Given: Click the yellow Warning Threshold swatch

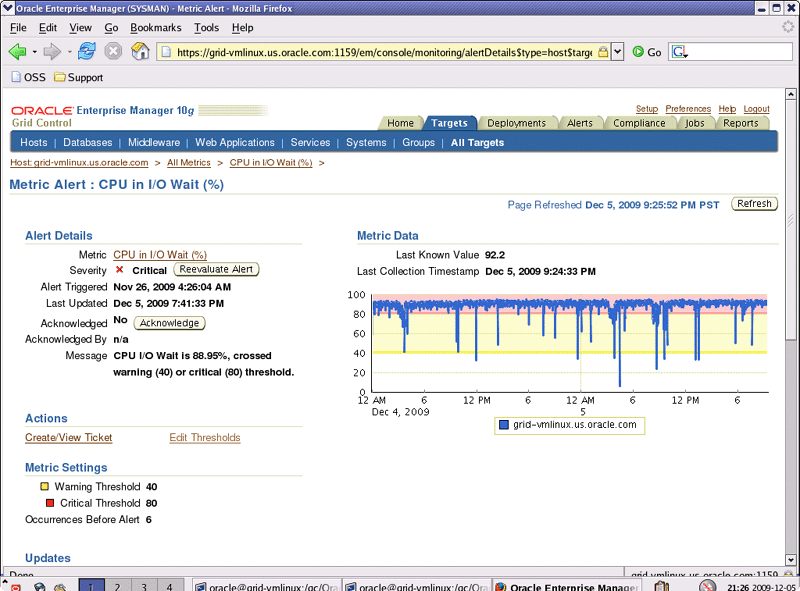Looking at the screenshot, I should [44, 486].
